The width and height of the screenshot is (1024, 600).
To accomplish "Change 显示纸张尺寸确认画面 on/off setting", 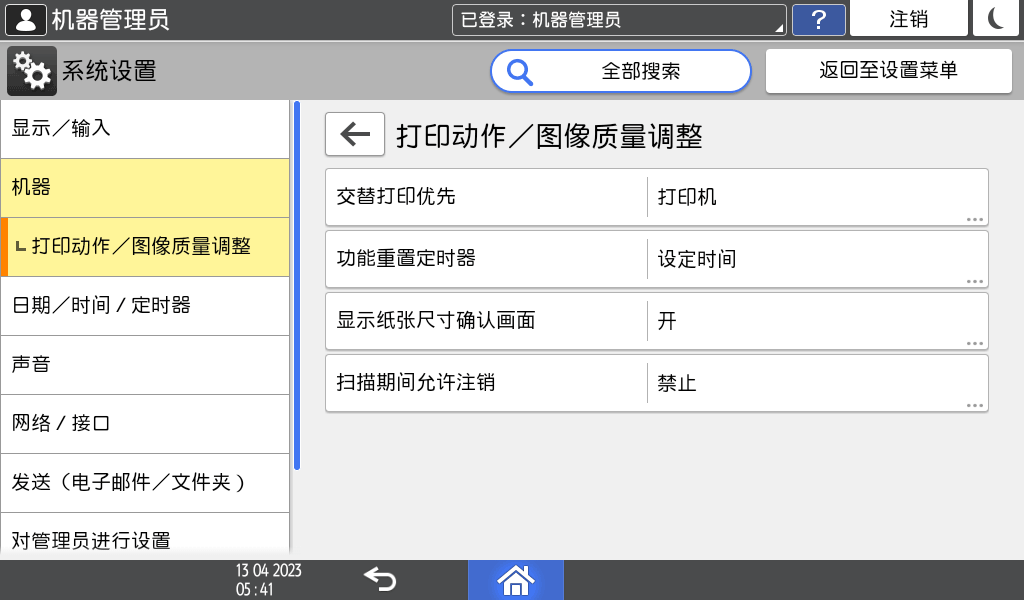I will [x=657, y=321].
